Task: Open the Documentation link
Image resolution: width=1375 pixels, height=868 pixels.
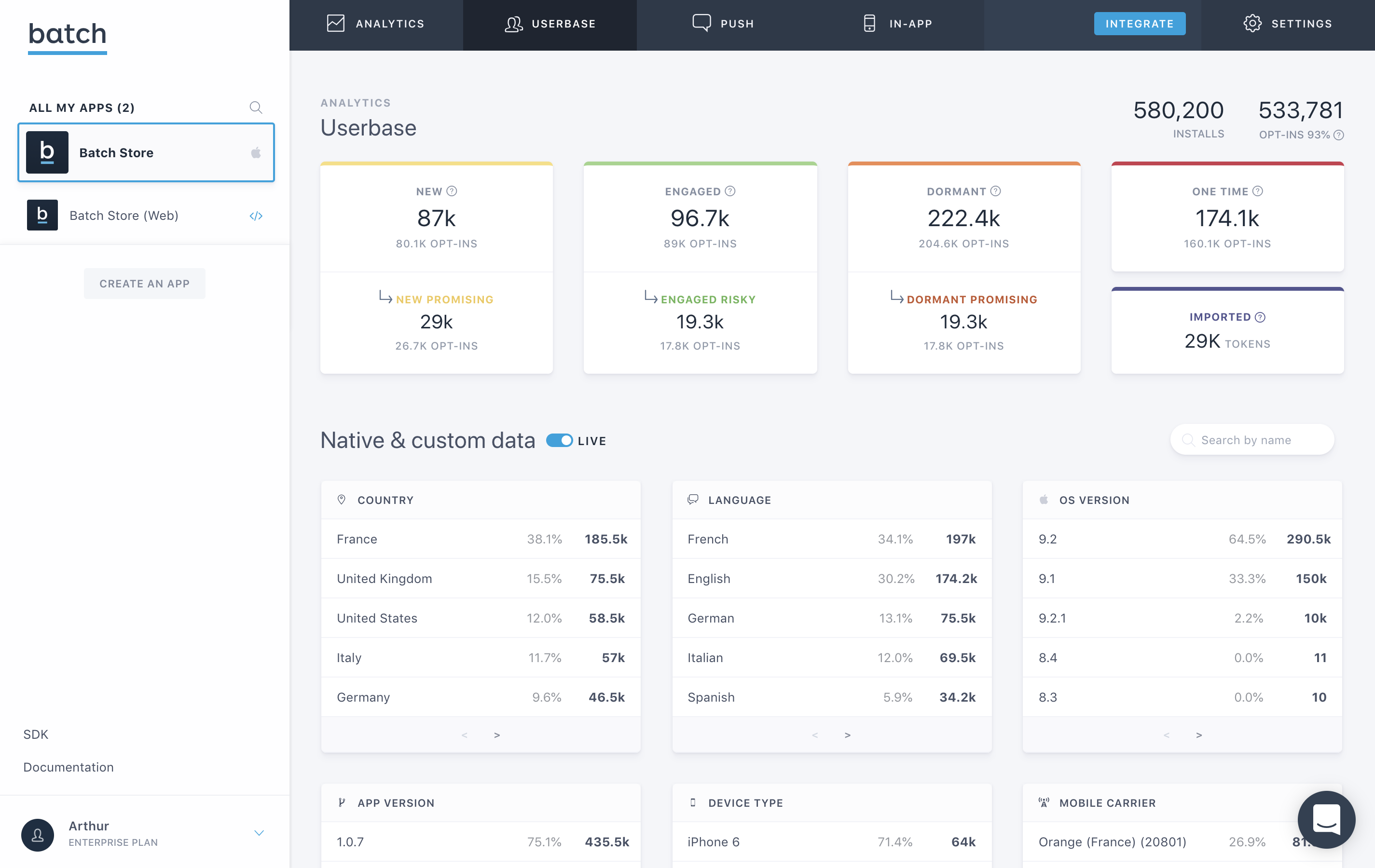Action: (x=69, y=767)
